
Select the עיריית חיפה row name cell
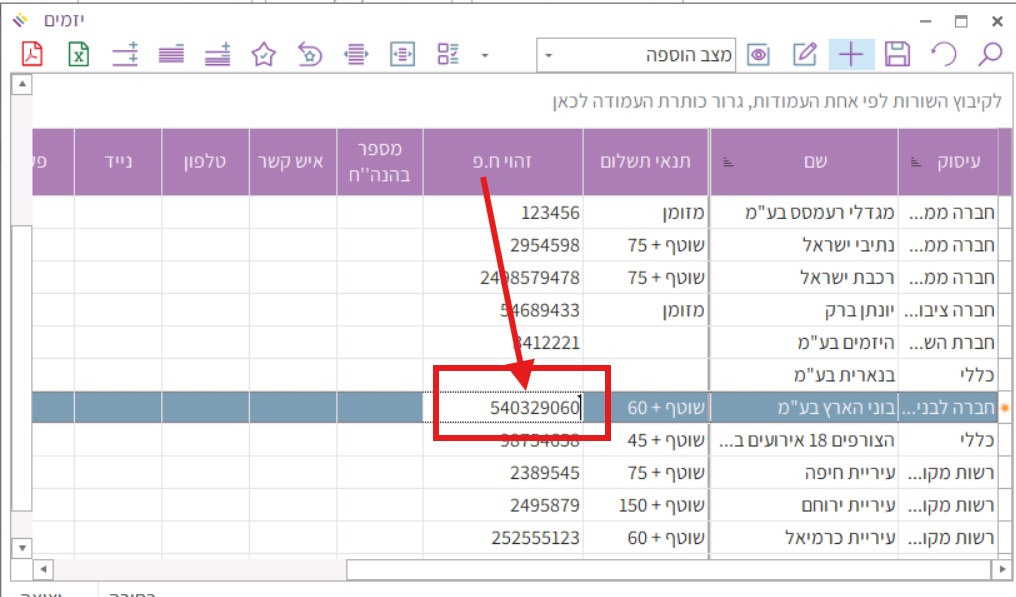pyautogui.click(x=804, y=472)
